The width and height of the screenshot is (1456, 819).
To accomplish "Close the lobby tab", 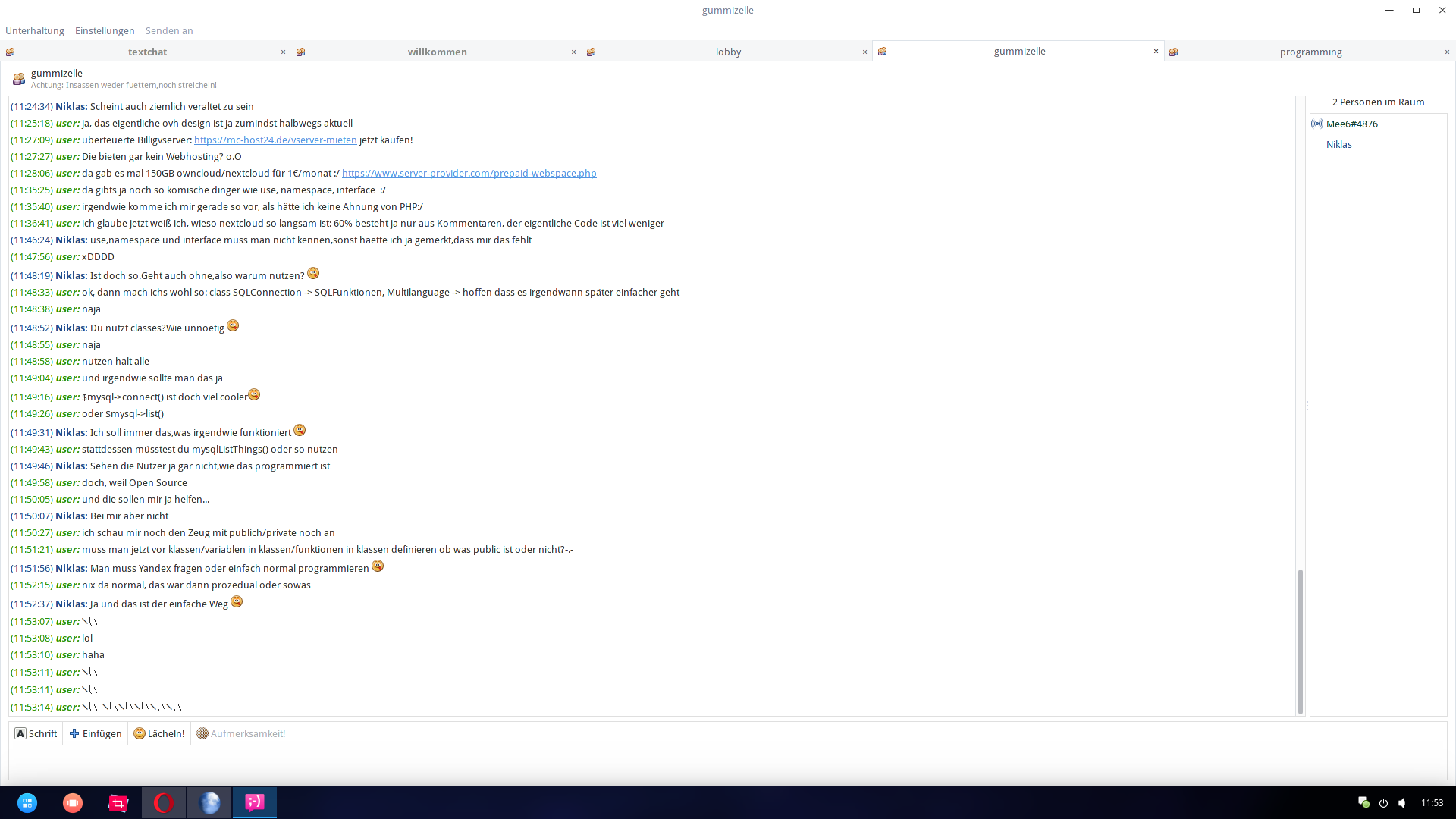I will (x=864, y=52).
